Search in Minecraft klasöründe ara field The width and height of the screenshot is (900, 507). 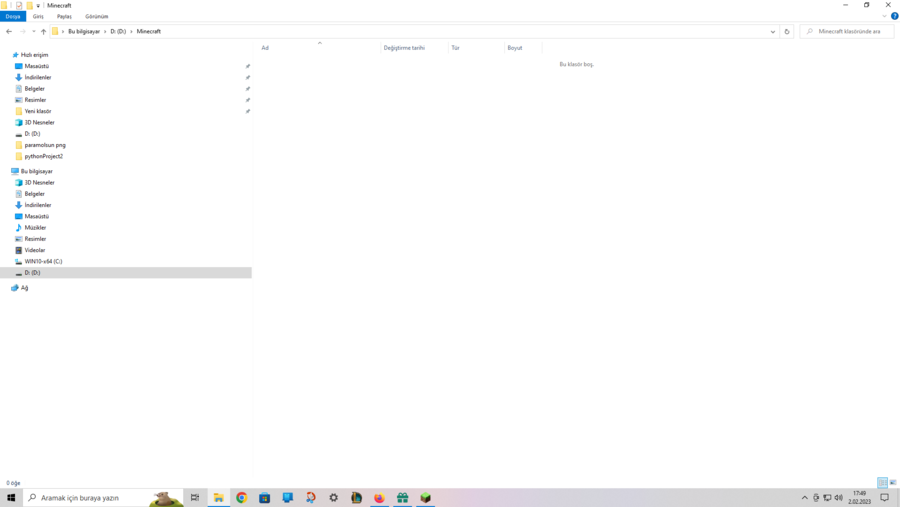point(847,32)
